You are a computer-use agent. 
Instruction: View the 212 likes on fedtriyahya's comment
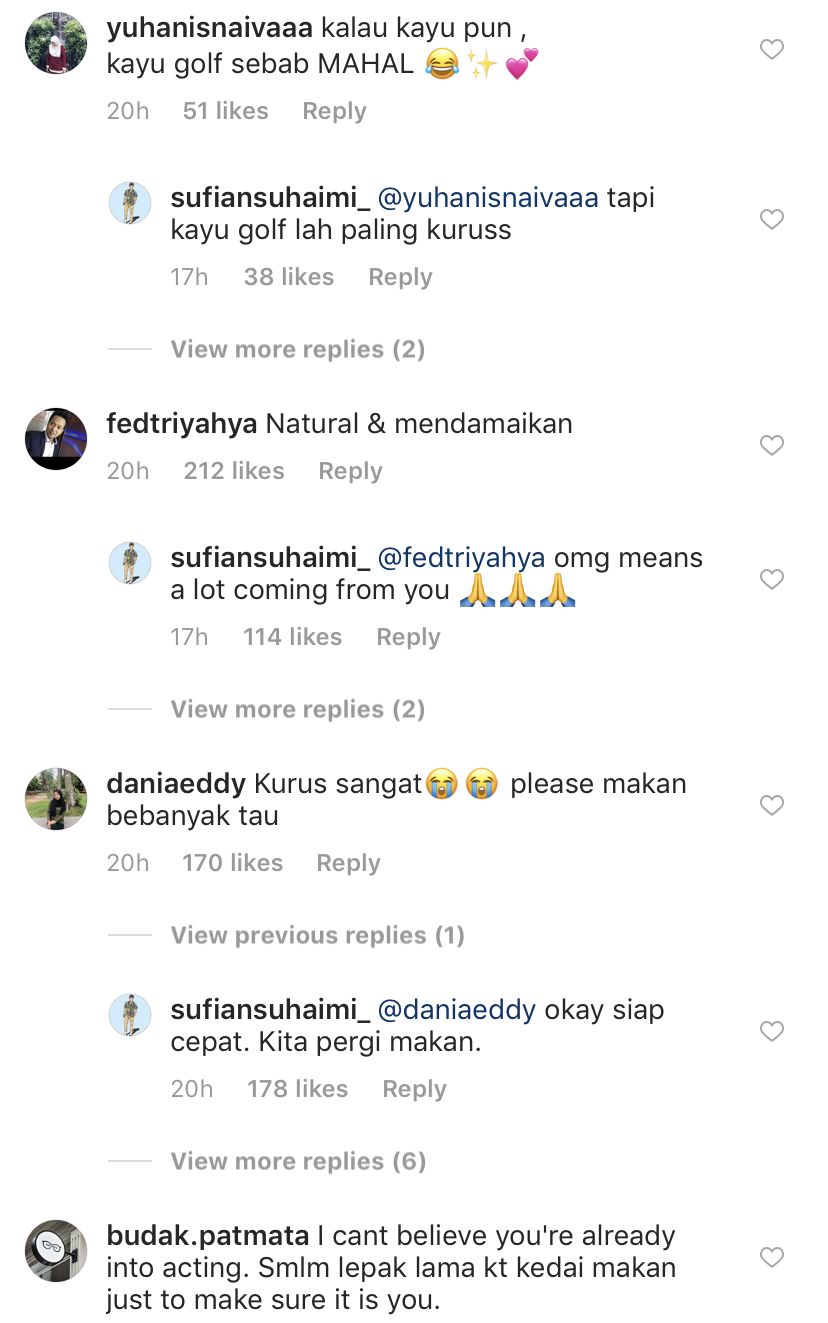point(234,471)
